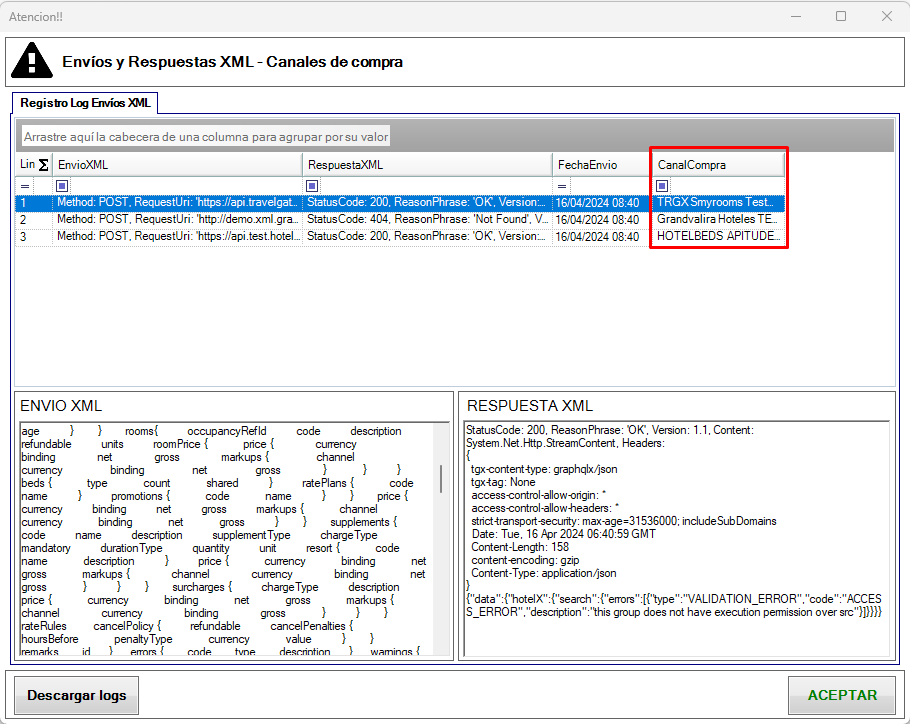Click equals filter operator for Lin column

tap(25, 186)
